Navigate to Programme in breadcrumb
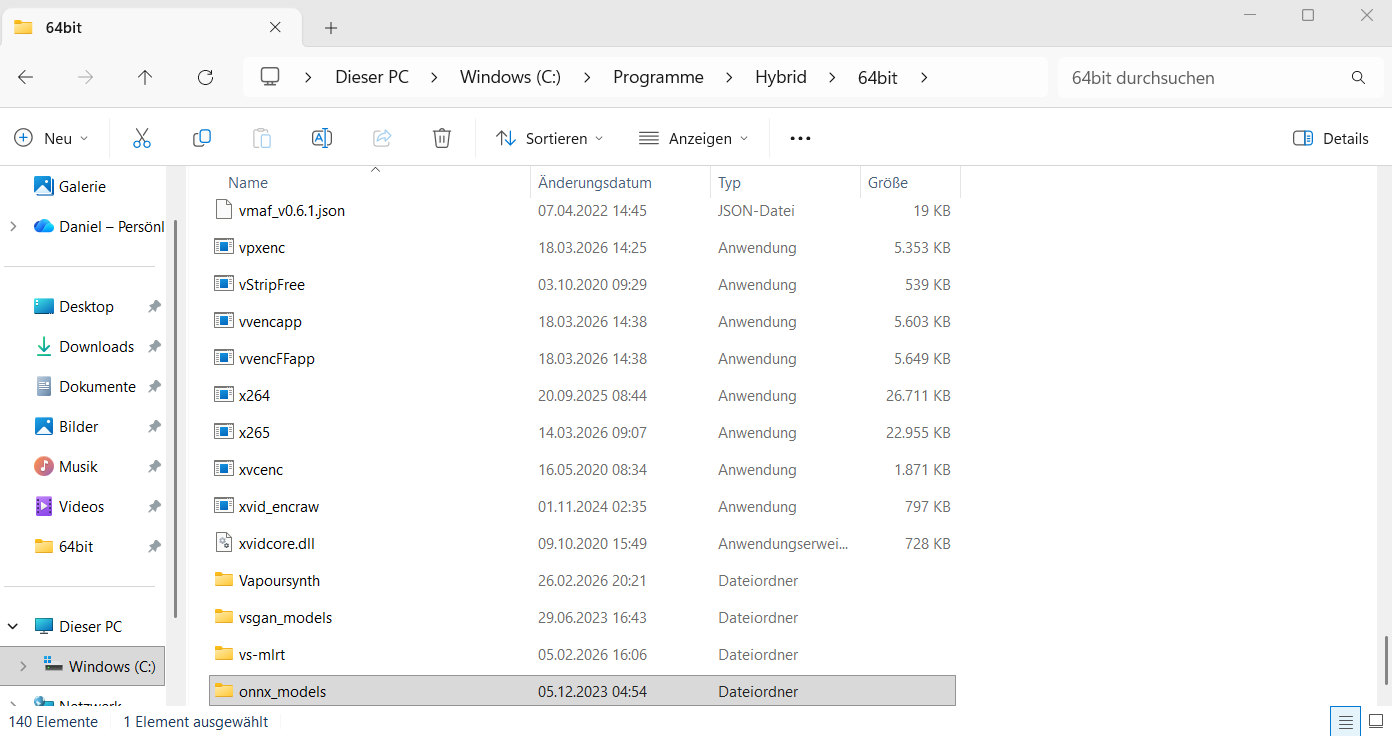Screen dimensions: 1392x736 [658, 77]
